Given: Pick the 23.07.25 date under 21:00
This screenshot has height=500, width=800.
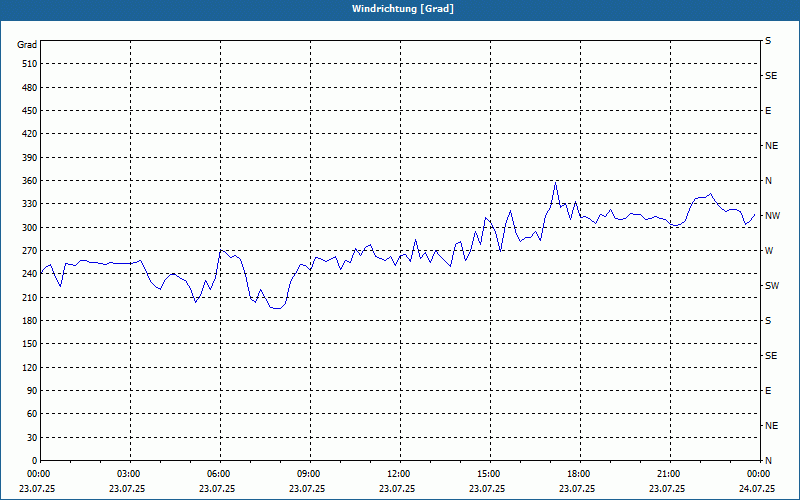Looking at the screenshot, I should coord(666,488).
